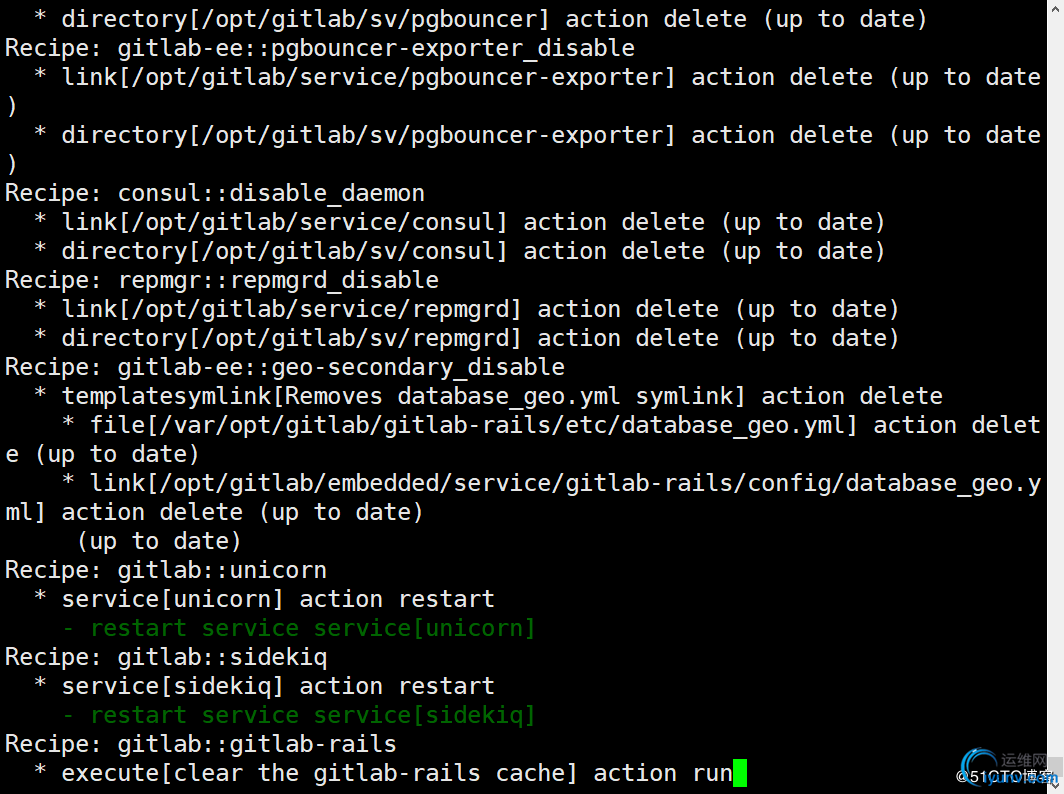Click the 'directory[/opt/gitlab/sv/consul]' text

tap(285, 251)
